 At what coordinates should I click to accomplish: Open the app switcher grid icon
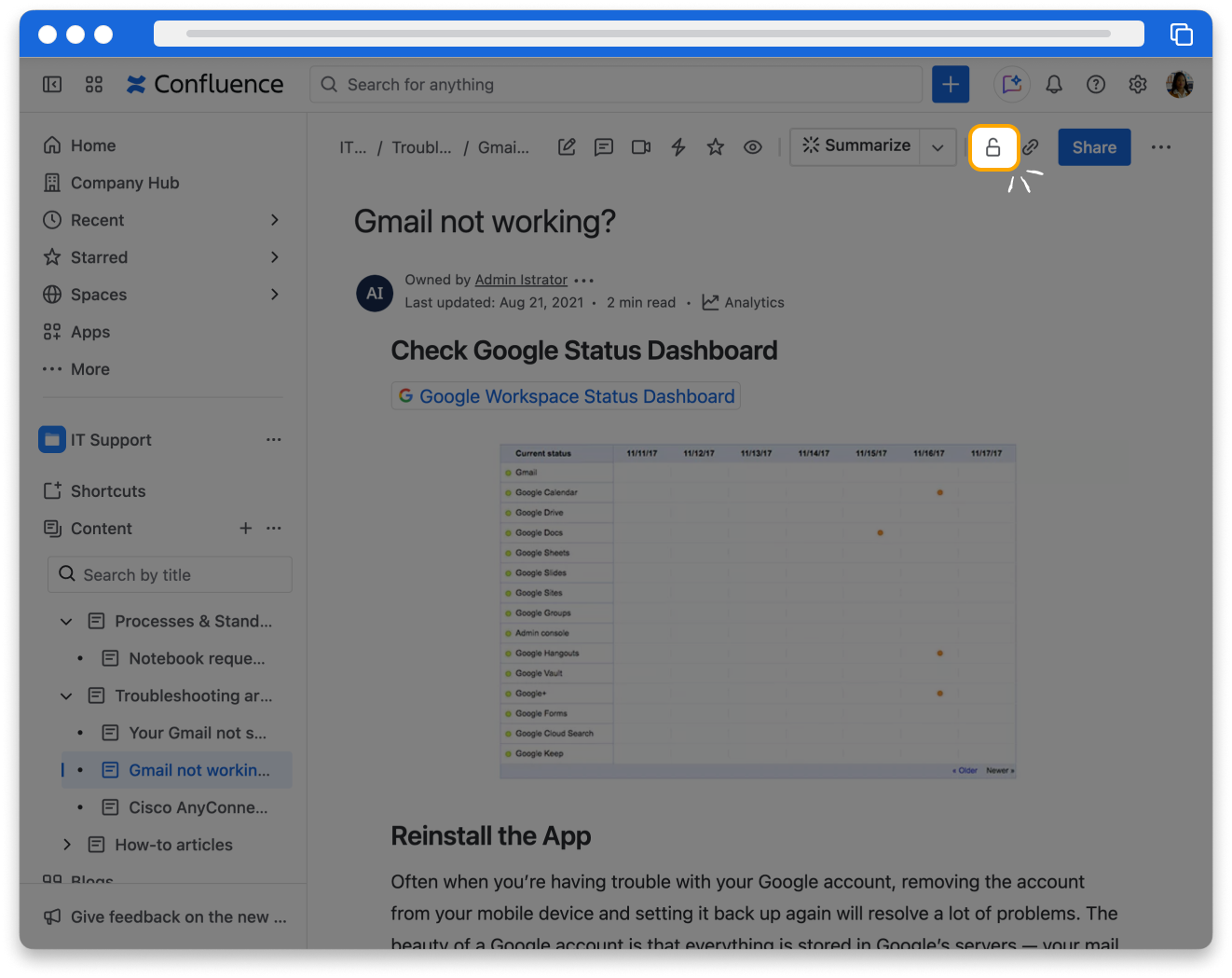[x=94, y=85]
